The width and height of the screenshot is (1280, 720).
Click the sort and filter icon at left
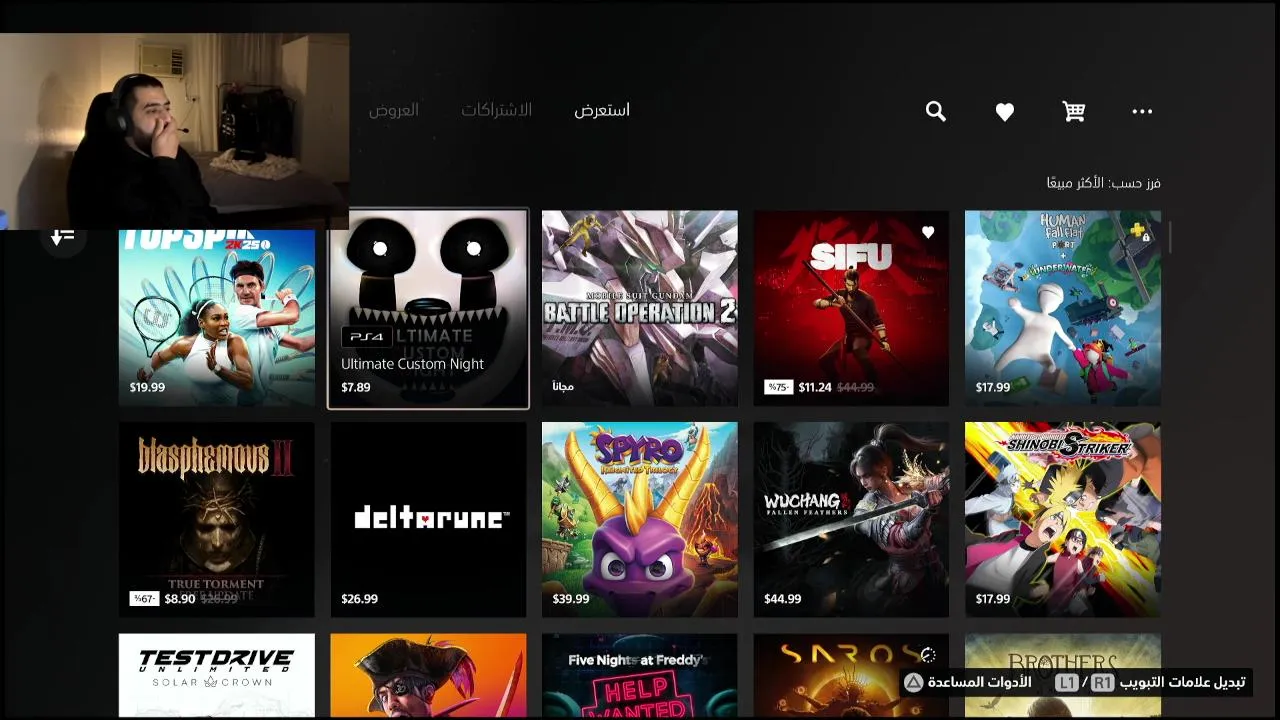click(63, 236)
